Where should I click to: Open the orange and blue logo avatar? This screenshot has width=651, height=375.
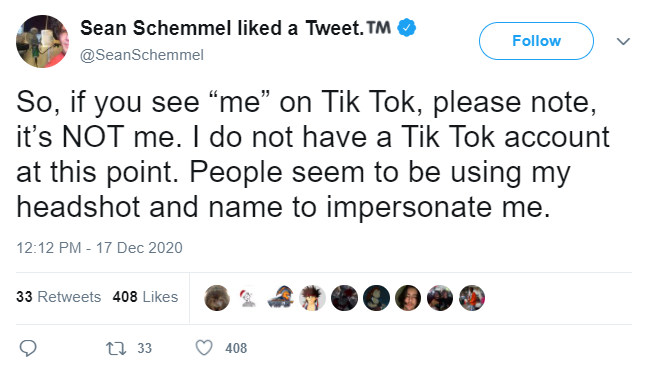pos(281,298)
